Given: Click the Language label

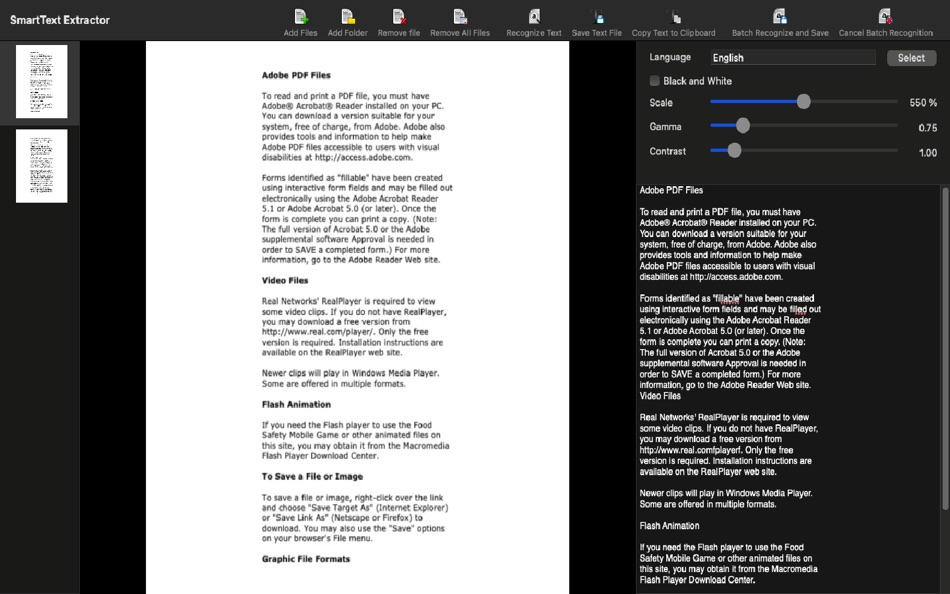Looking at the screenshot, I should [670, 57].
